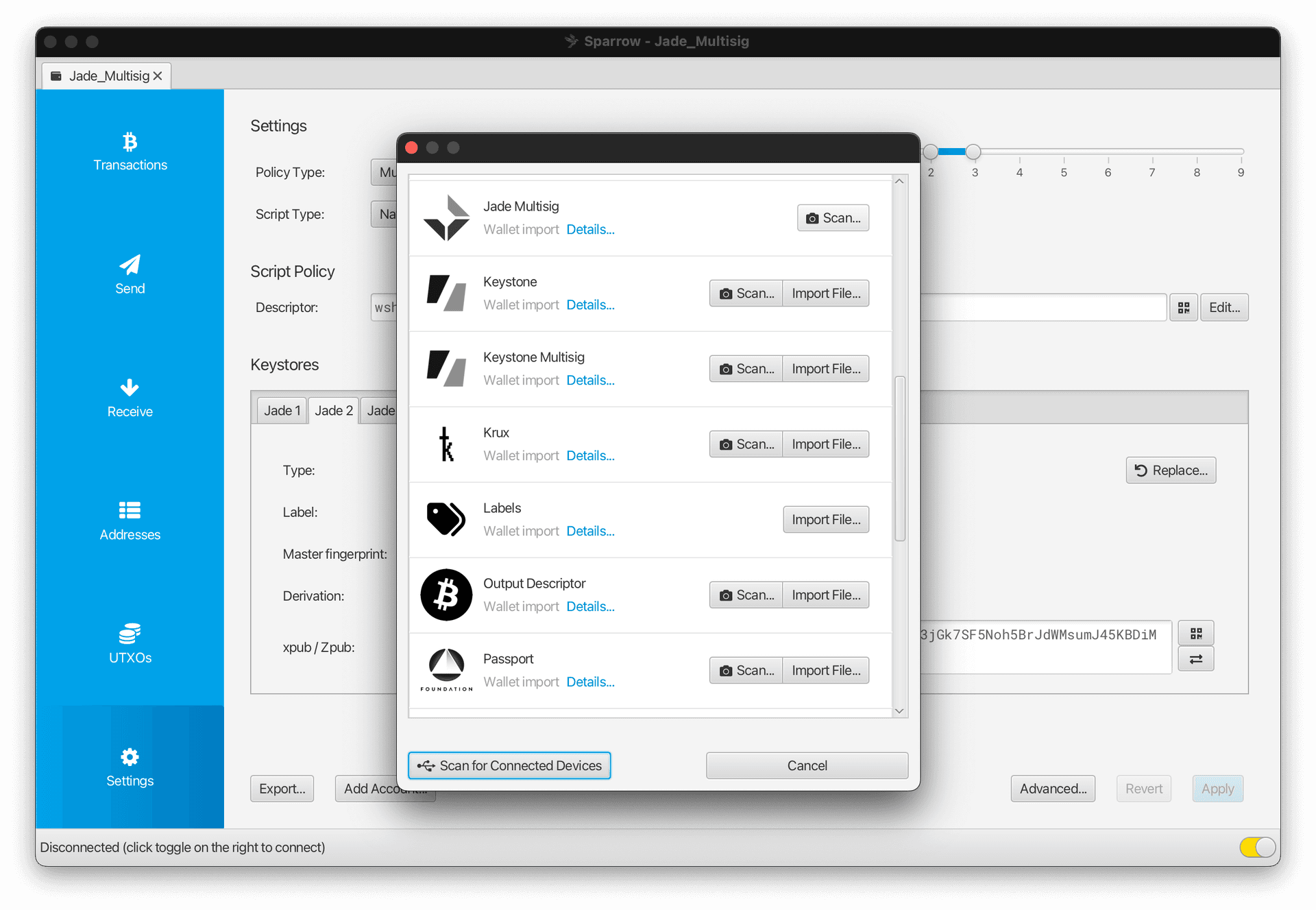Viewport: 1316px width, 910px height.
Task: Open Details link for Passport
Action: point(590,682)
